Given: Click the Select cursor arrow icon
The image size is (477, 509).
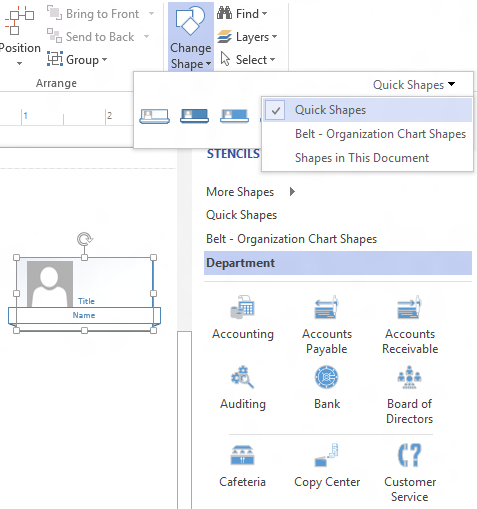Looking at the screenshot, I should click(225, 59).
